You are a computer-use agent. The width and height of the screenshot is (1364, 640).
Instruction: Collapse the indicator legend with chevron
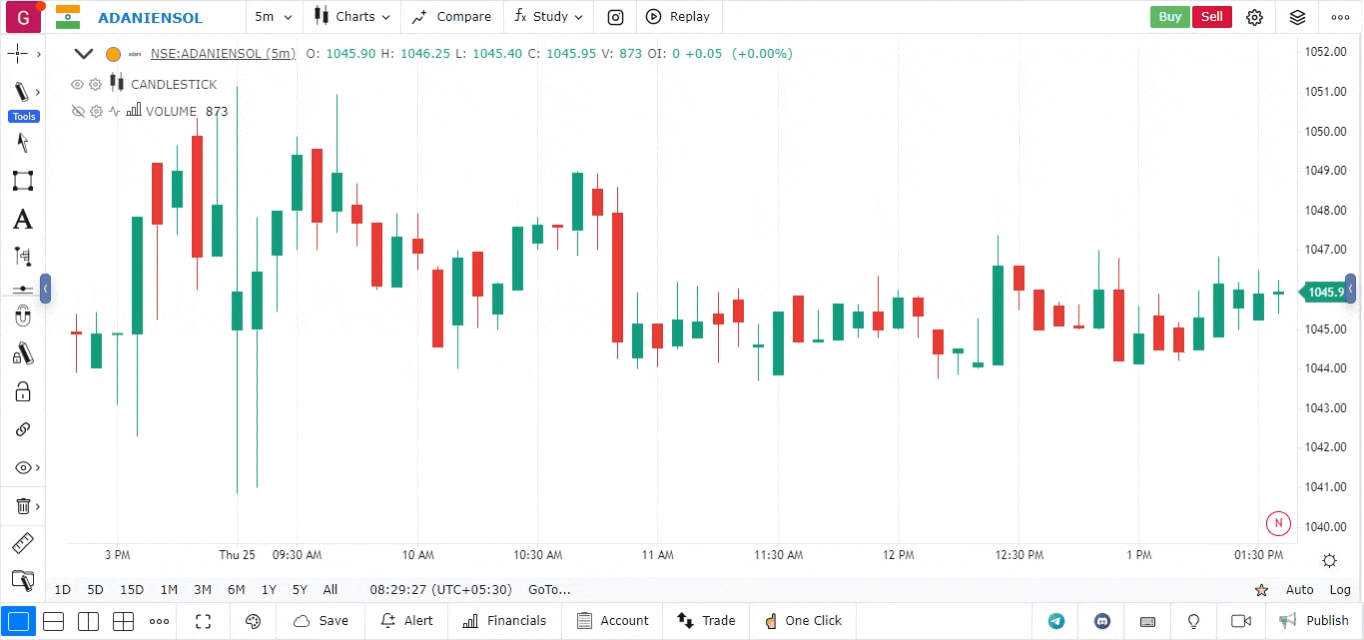[x=84, y=54]
